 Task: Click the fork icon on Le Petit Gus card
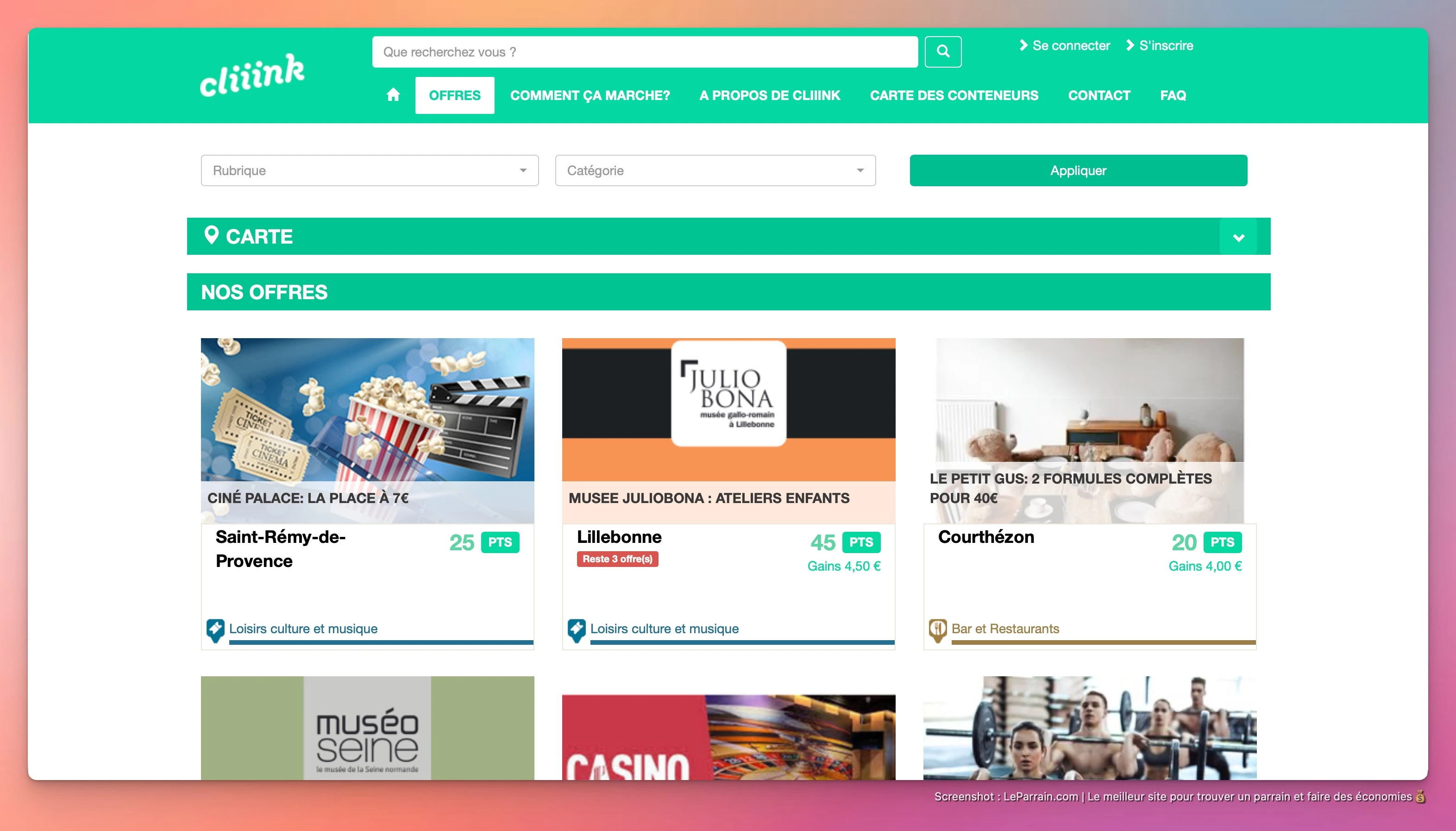[x=937, y=630]
